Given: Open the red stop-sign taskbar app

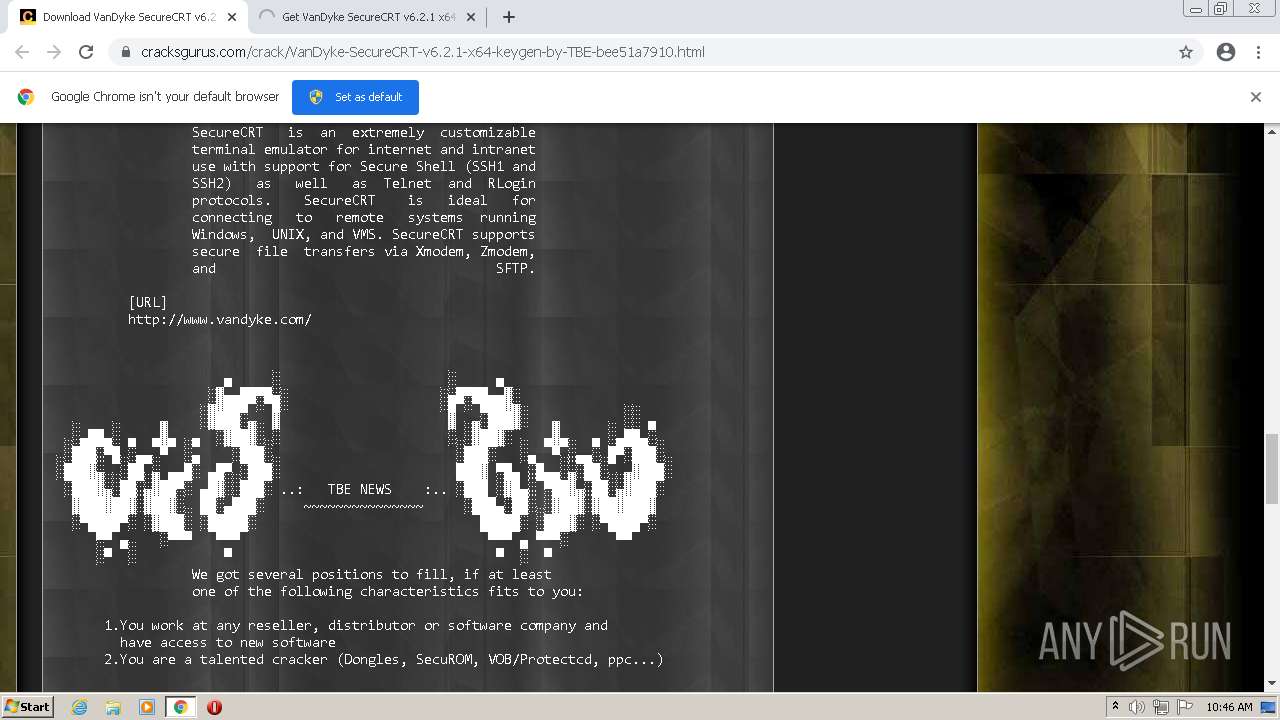Looking at the screenshot, I should pyautogui.click(x=214, y=707).
